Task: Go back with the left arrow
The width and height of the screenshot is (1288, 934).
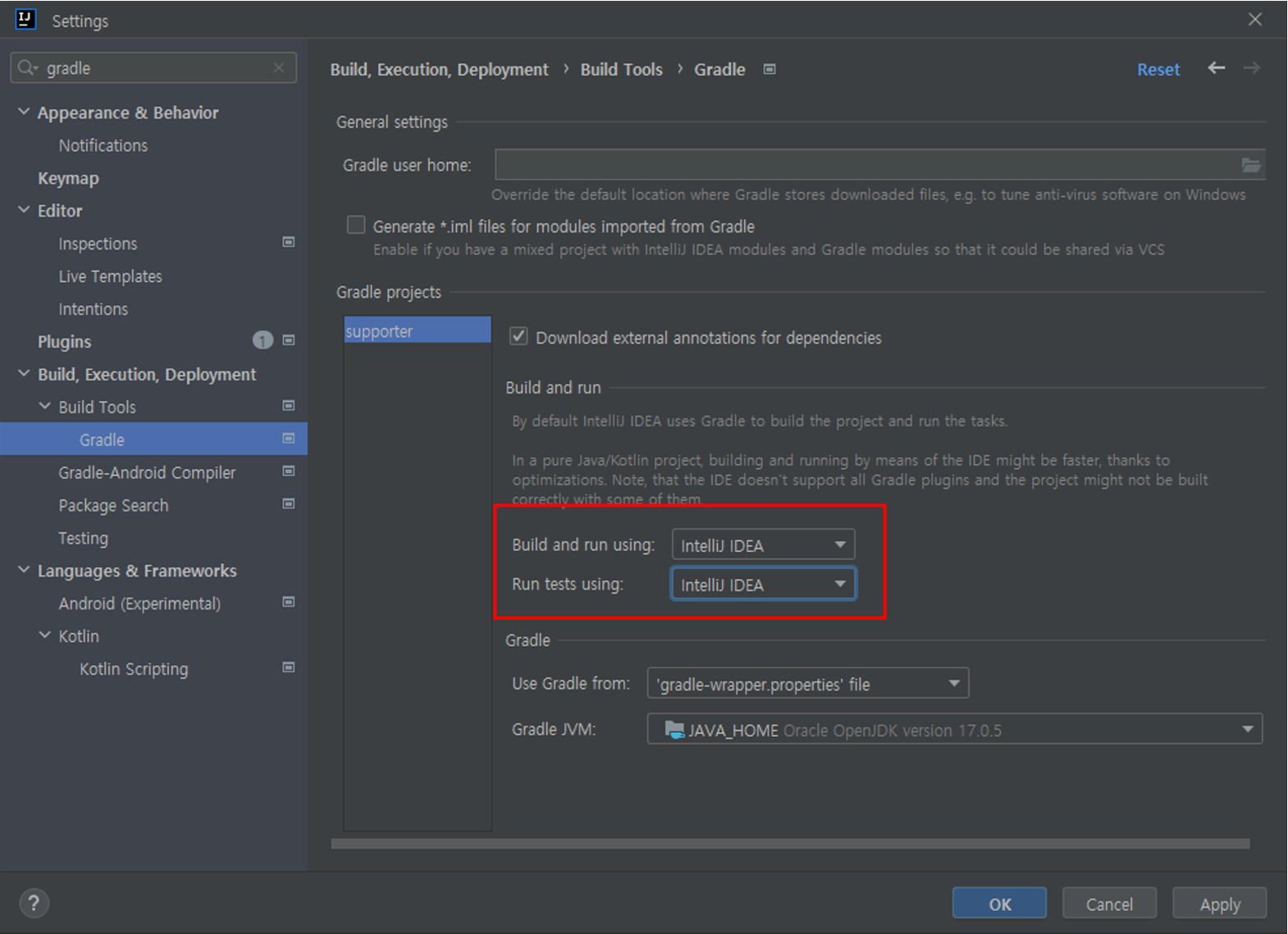Action: (x=1216, y=68)
